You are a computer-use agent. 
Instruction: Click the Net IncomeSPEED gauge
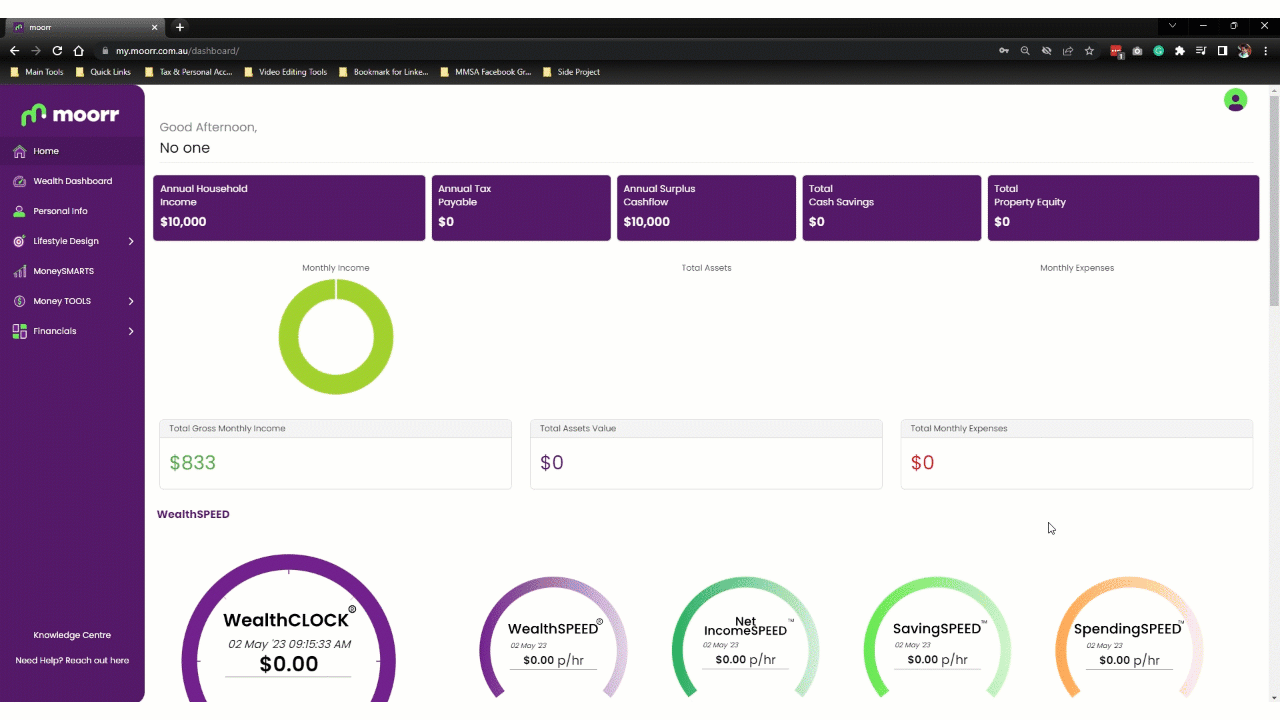745,638
